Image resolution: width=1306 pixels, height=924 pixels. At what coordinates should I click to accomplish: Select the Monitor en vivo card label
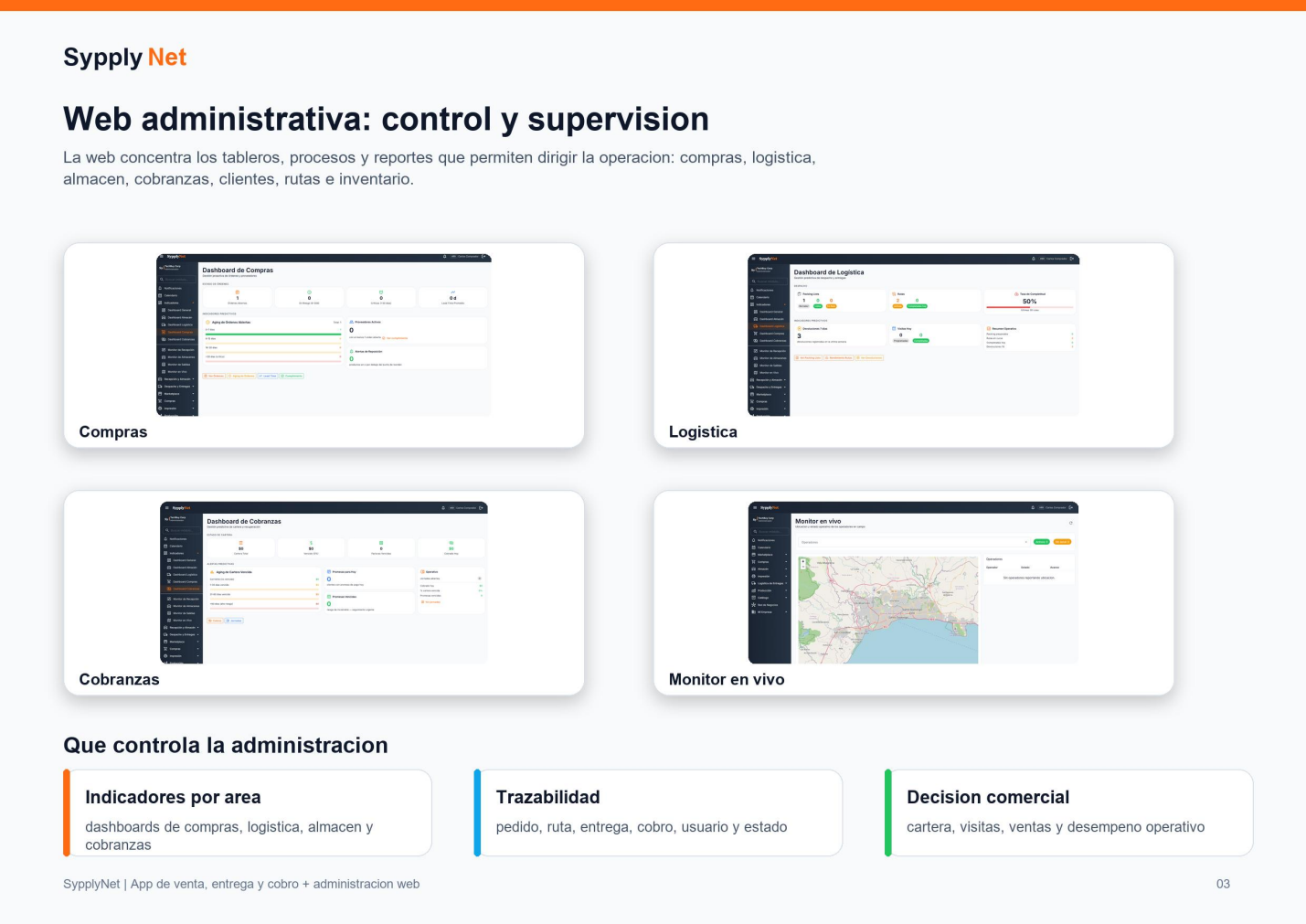(x=727, y=680)
